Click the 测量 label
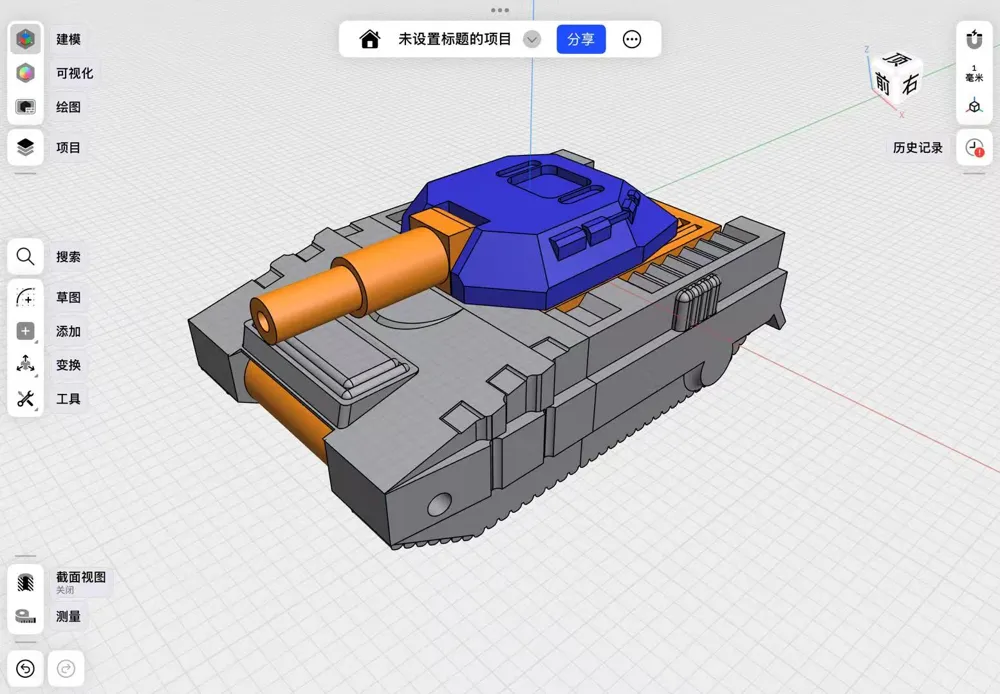The image size is (1000, 694). point(68,616)
